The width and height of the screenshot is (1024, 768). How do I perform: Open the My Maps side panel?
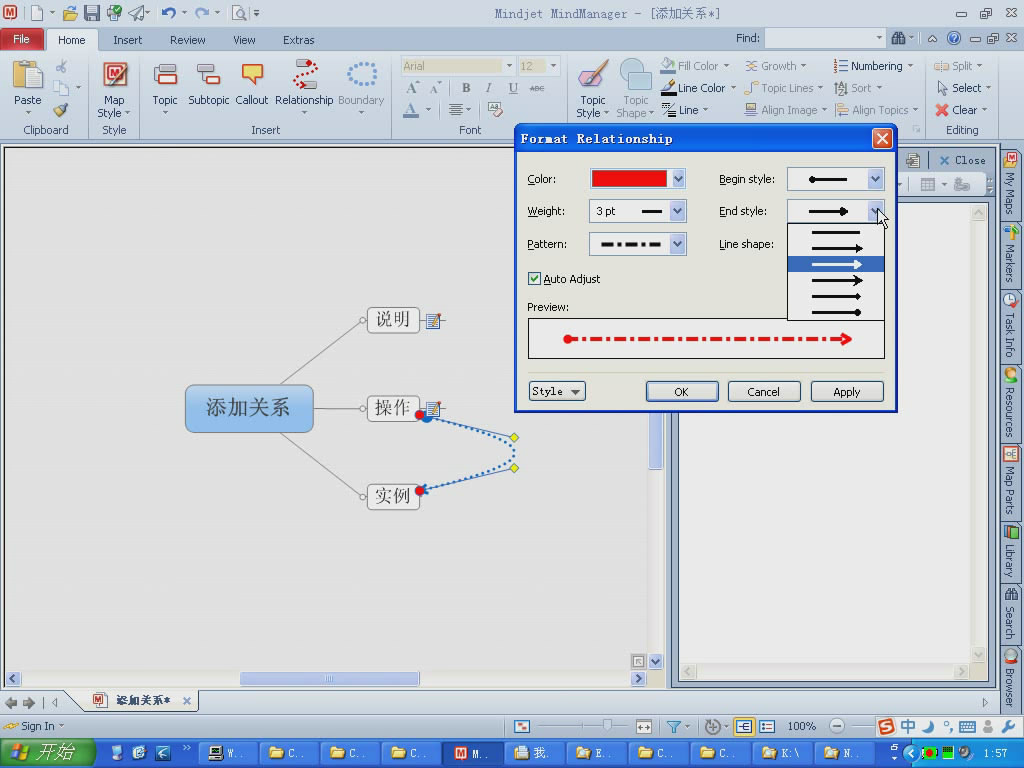point(1010,185)
